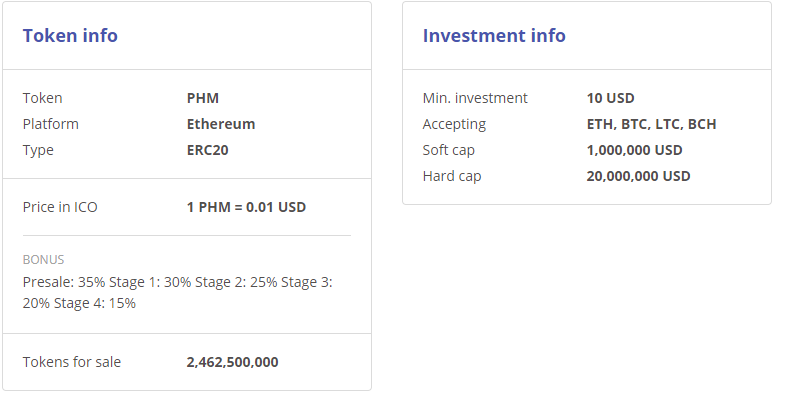Click the Token info heading
798x400 pixels.
point(70,36)
